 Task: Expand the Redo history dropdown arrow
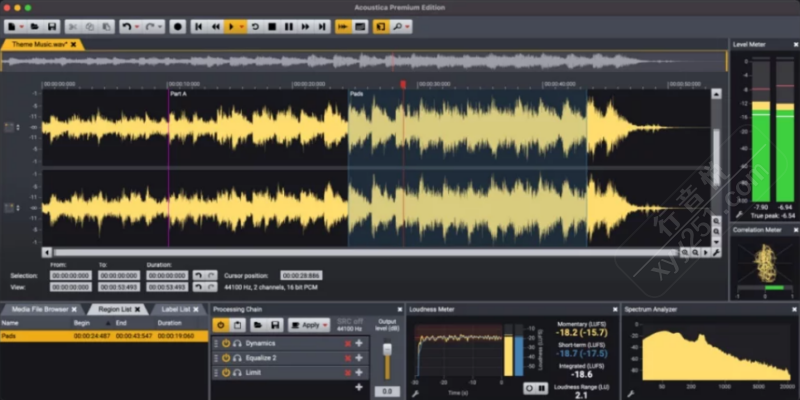pyautogui.click(x=160, y=27)
